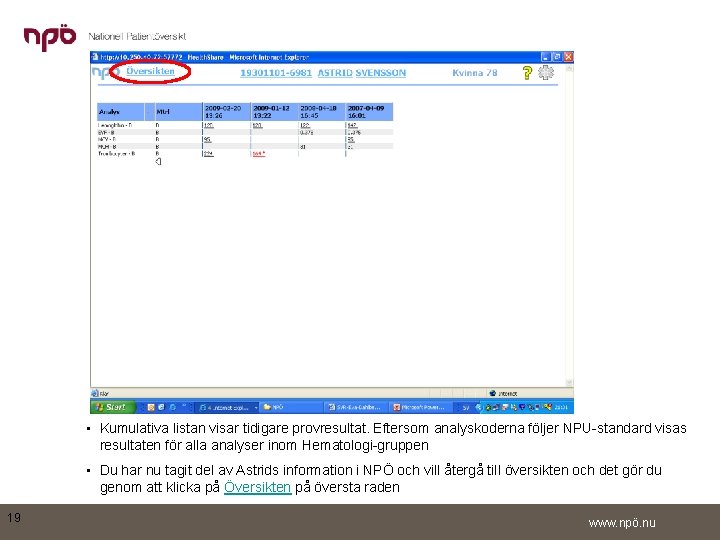Click the second quick launch icon on taskbar
This screenshot has height=540, width=720.
point(161,407)
